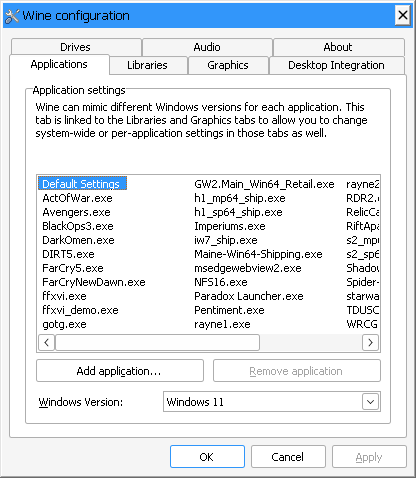Choose msedgewebview2.exe from the list

(x=248, y=268)
